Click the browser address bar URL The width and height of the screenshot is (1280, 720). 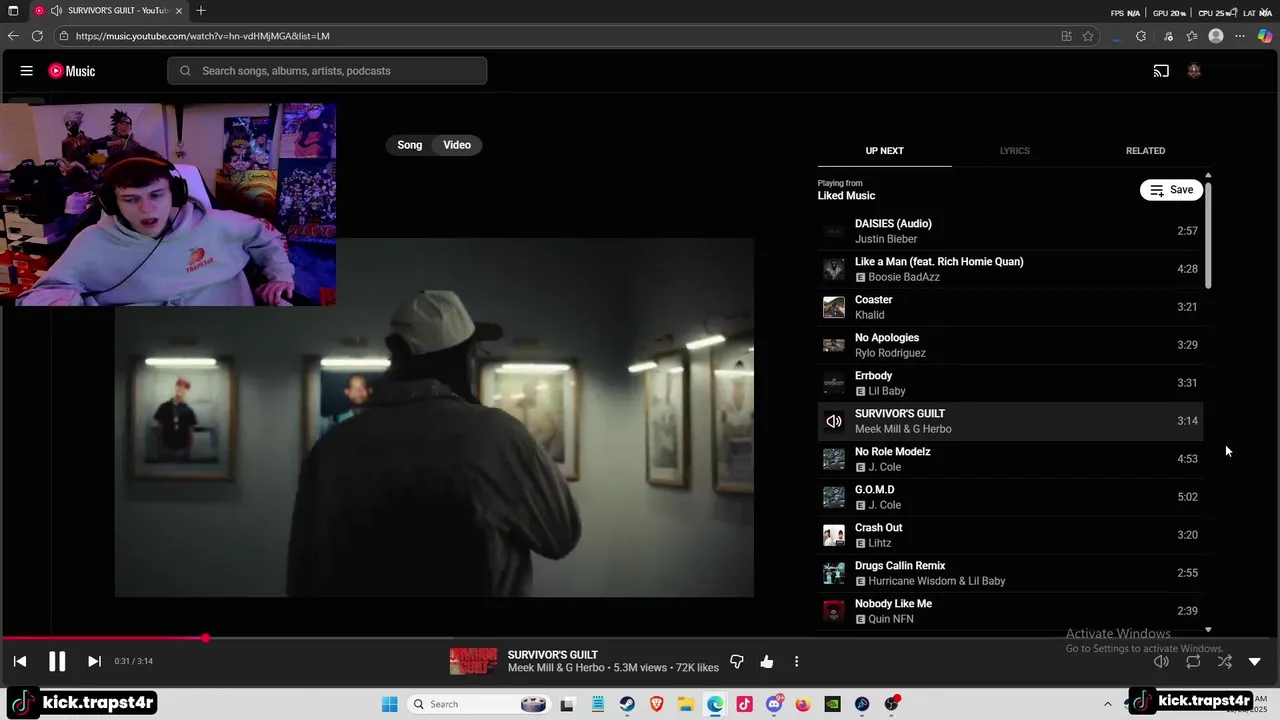tap(203, 36)
